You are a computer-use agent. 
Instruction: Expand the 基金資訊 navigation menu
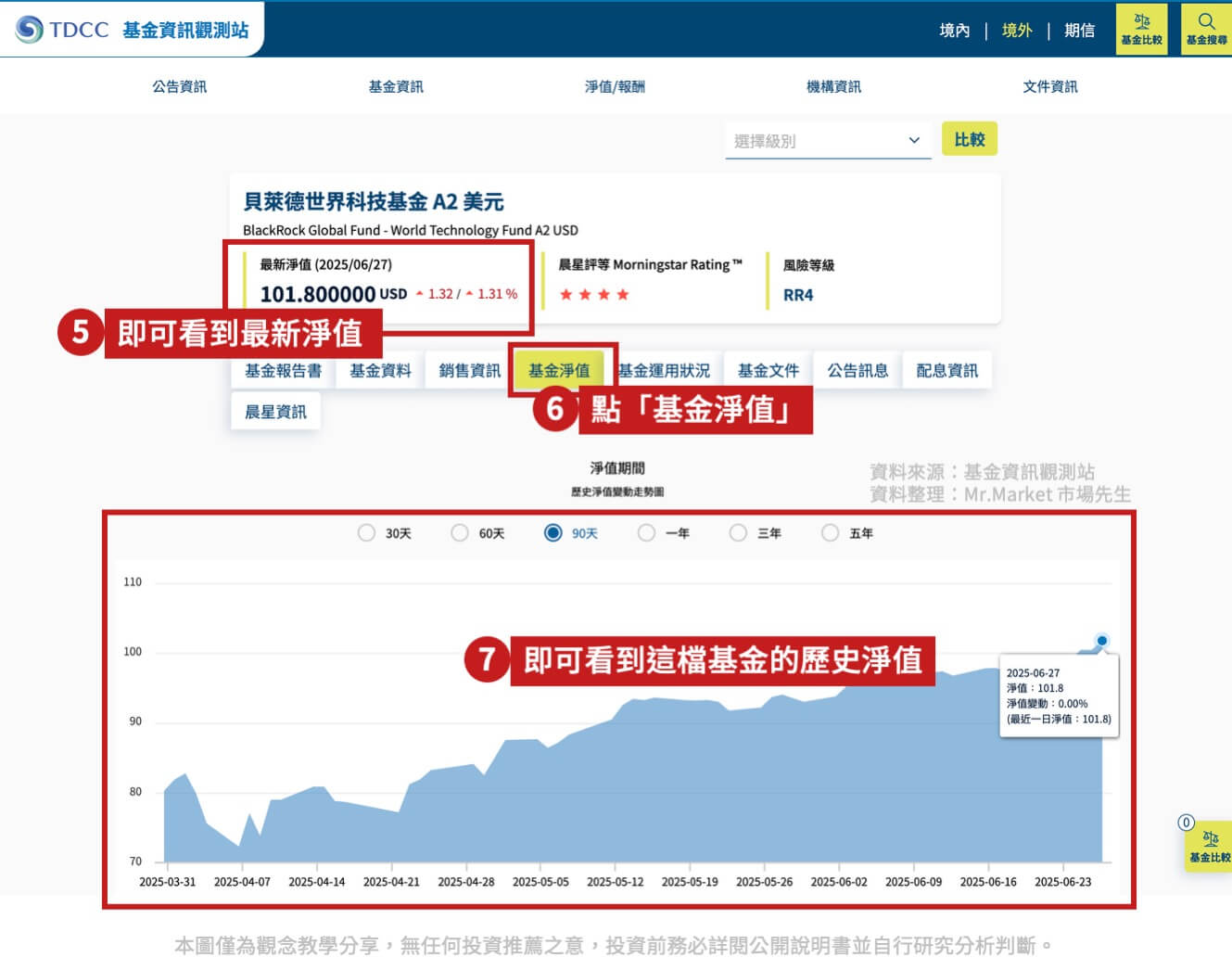click(396, 86)
